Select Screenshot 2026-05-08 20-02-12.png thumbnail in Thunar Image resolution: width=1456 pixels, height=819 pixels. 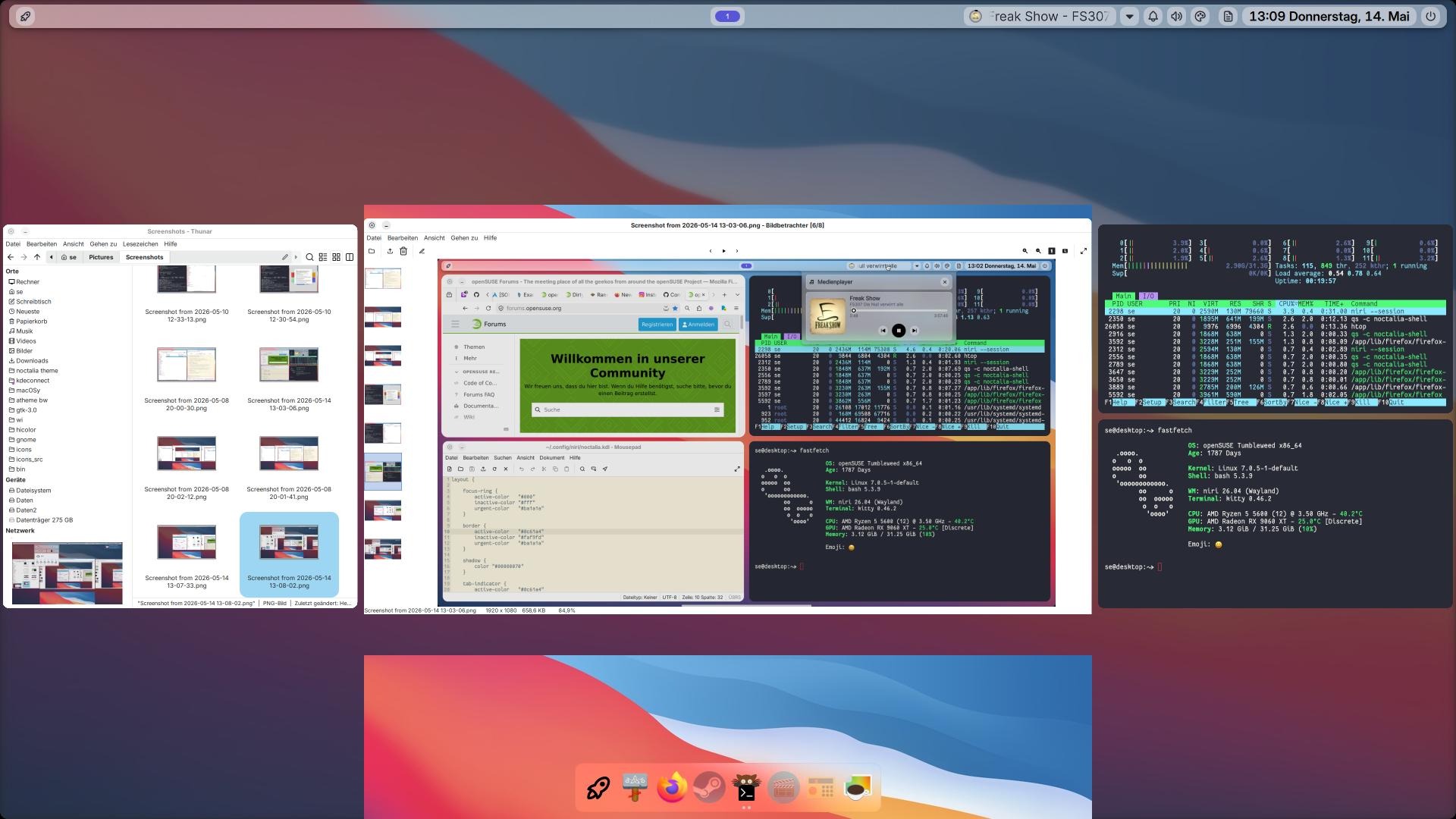[187, 453]
